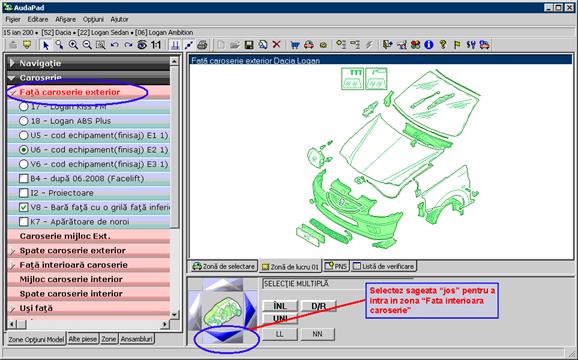Check the I2 - Proiectoare checkbox
The height and width of the screenshot is (360, 578).
24,193
